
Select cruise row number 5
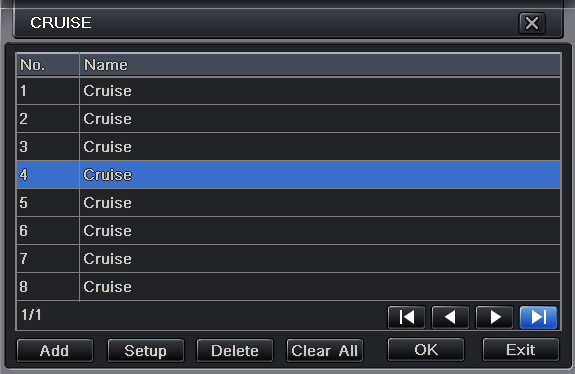288,203
